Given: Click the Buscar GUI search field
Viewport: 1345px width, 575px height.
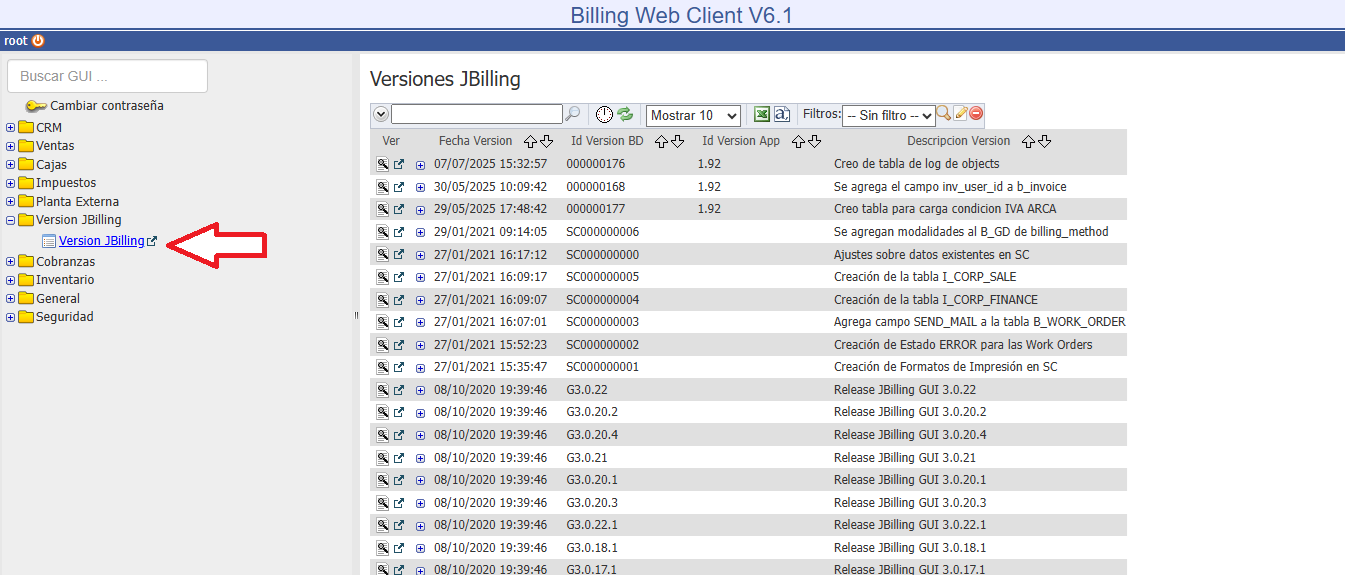Looking at the screenshot, I should coord(107,76).
